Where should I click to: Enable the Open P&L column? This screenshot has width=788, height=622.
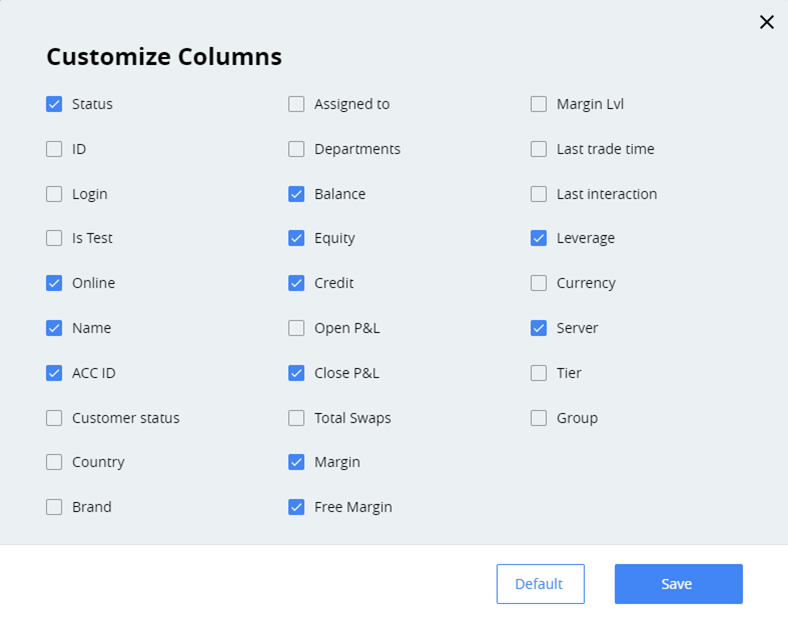[x=296, y=328]
